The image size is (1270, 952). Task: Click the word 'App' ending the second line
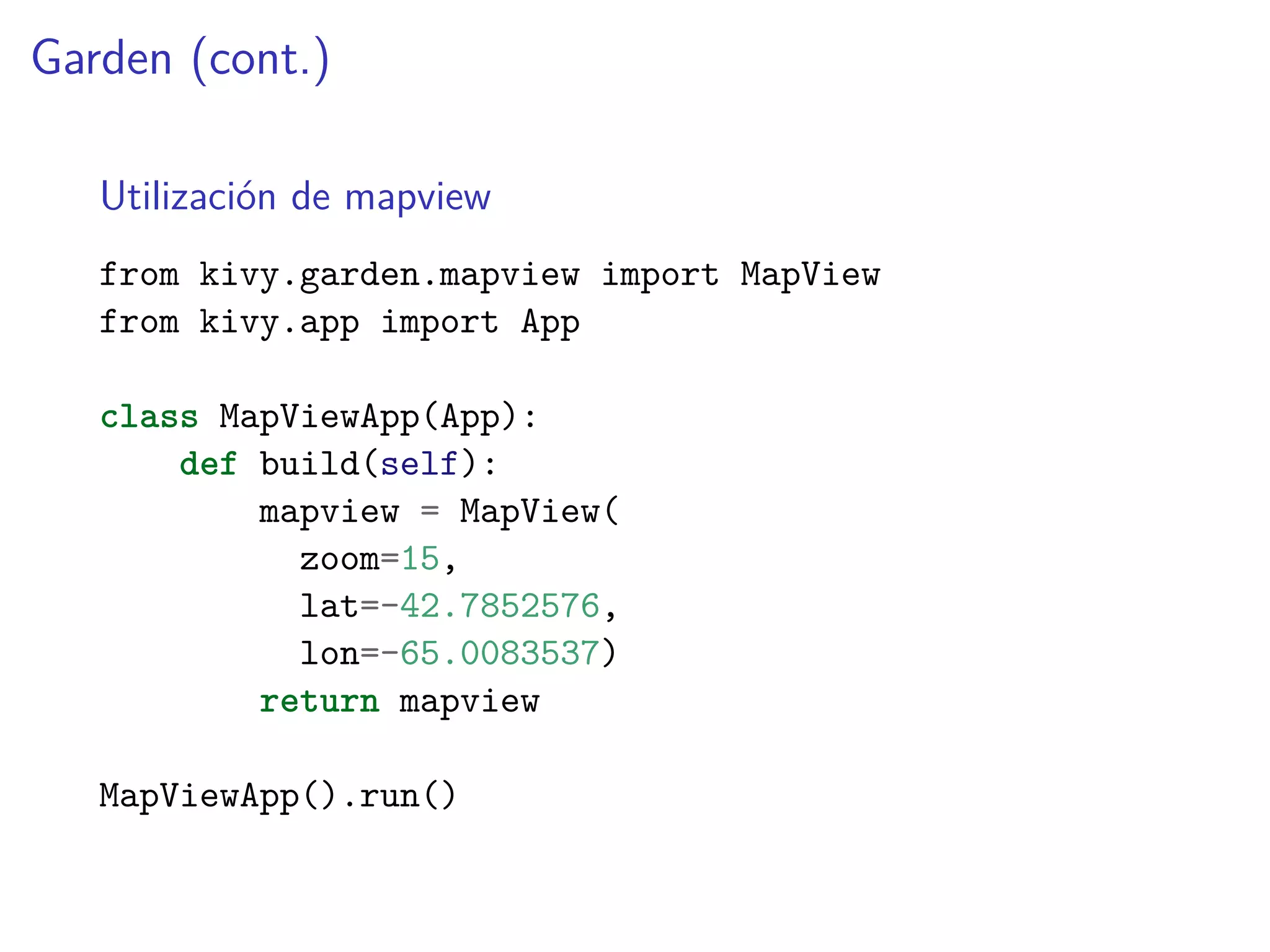click(550, 322)
